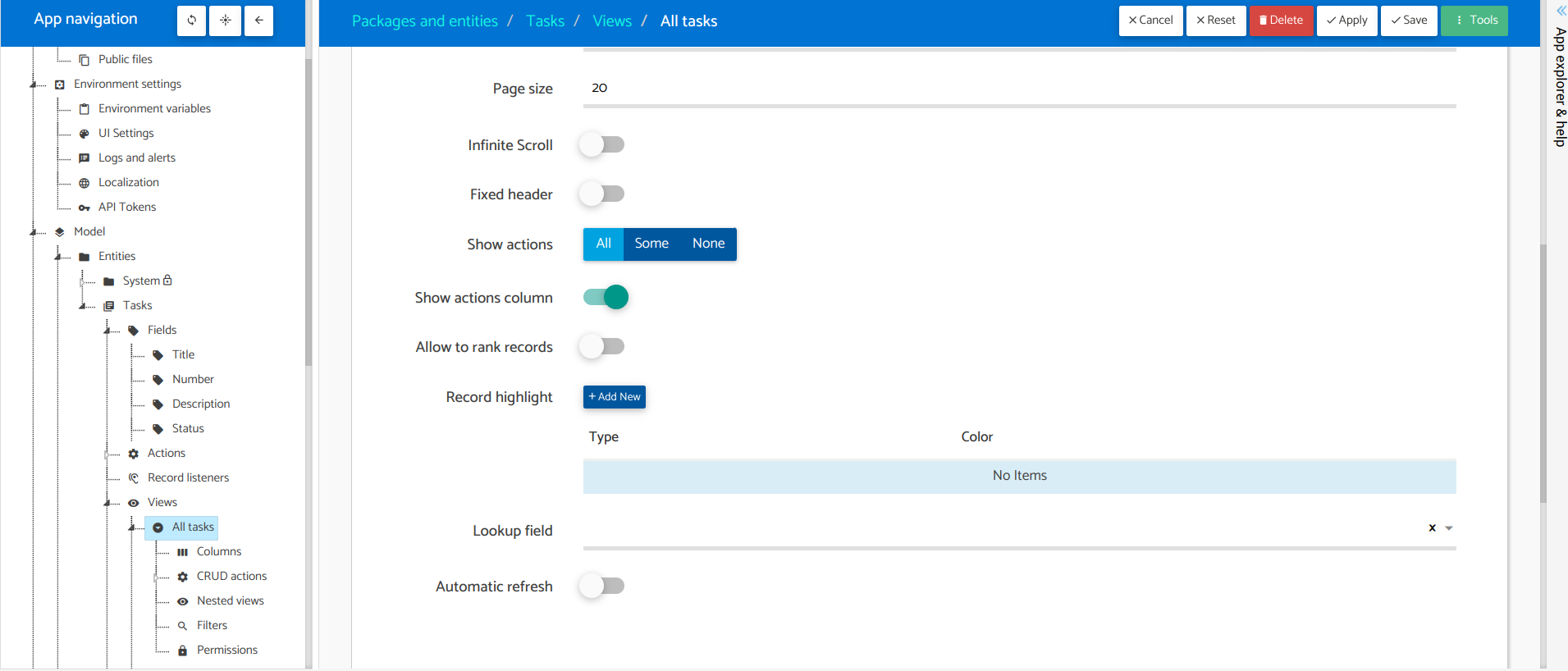Add new Record highlight entry
The width and height of the screenshot is (1568, 671).
point(615,397)
